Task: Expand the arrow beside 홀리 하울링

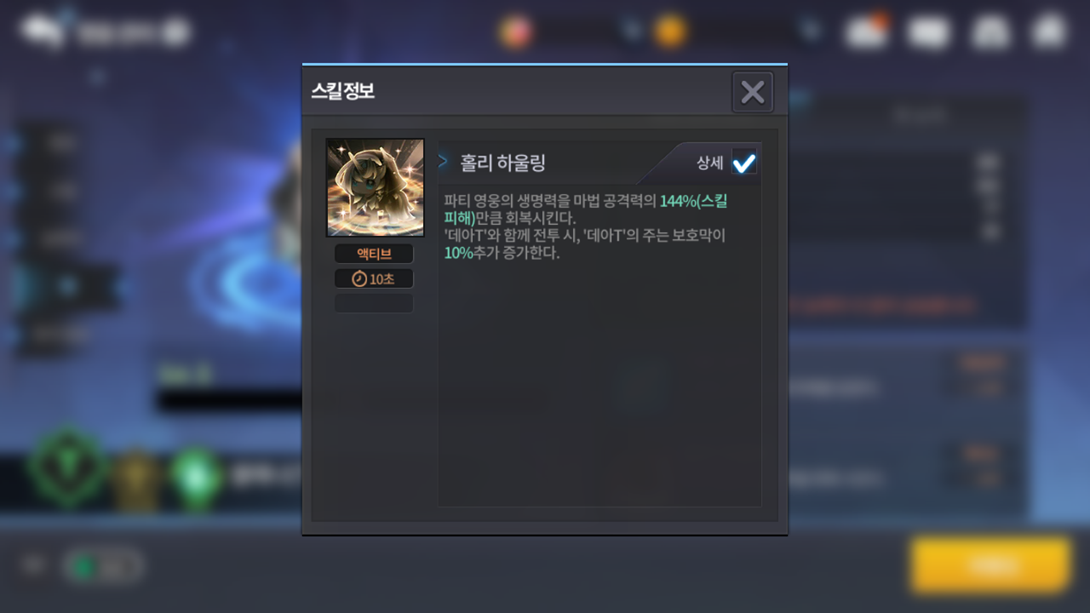Action: (x=443, y=162)
